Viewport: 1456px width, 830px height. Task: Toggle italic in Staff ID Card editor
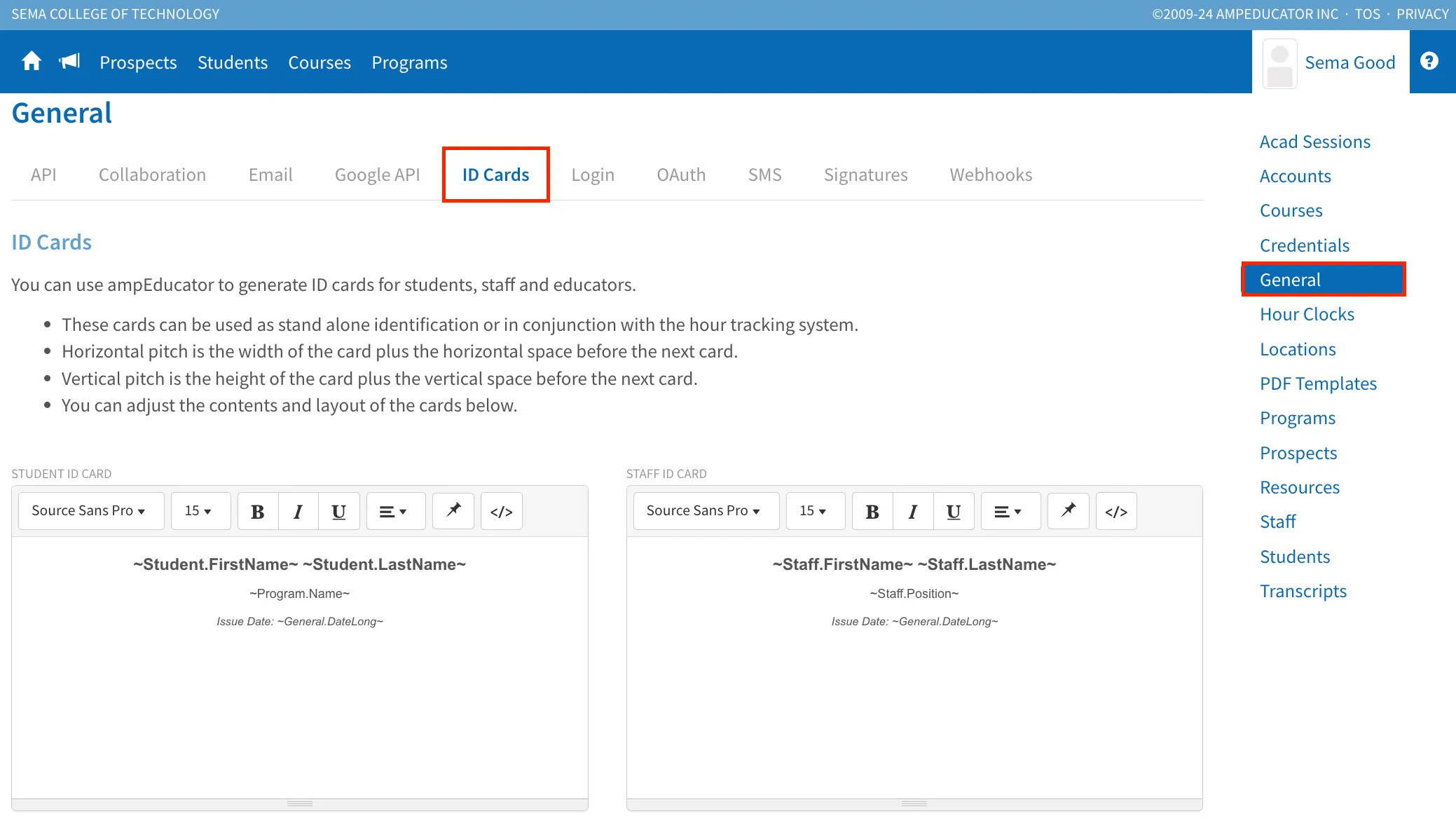[x=913, y=511]
